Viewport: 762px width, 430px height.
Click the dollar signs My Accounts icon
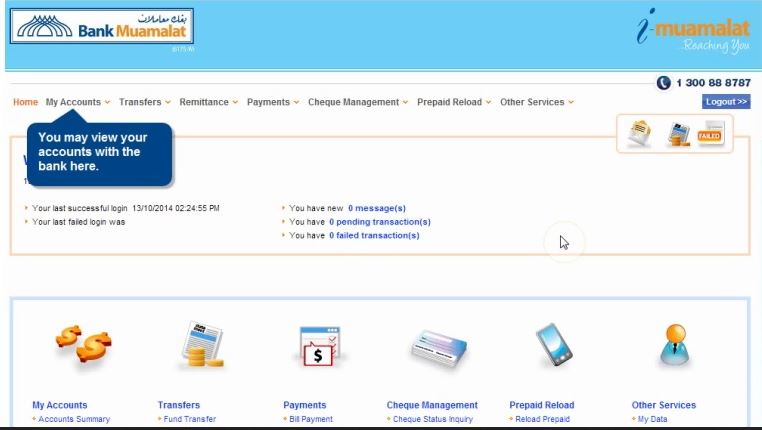(83, 344)
